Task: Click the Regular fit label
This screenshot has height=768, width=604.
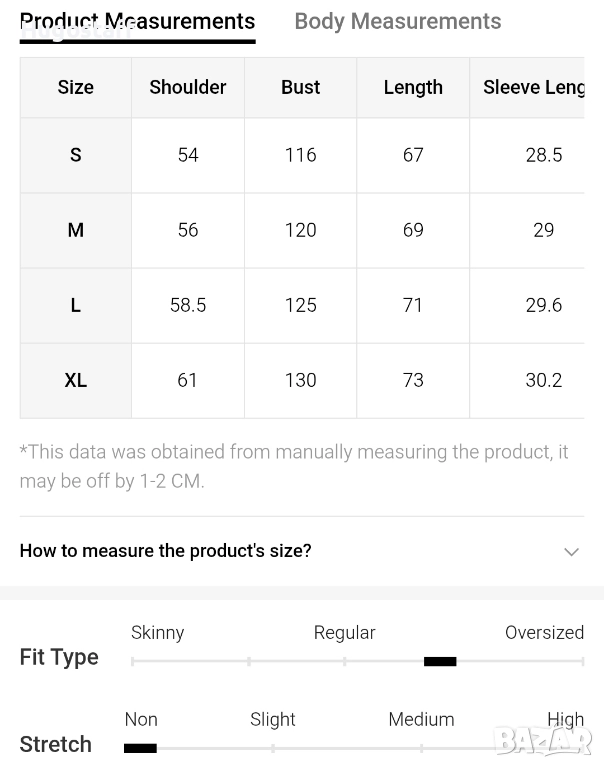Action: (x=344, y=633)
